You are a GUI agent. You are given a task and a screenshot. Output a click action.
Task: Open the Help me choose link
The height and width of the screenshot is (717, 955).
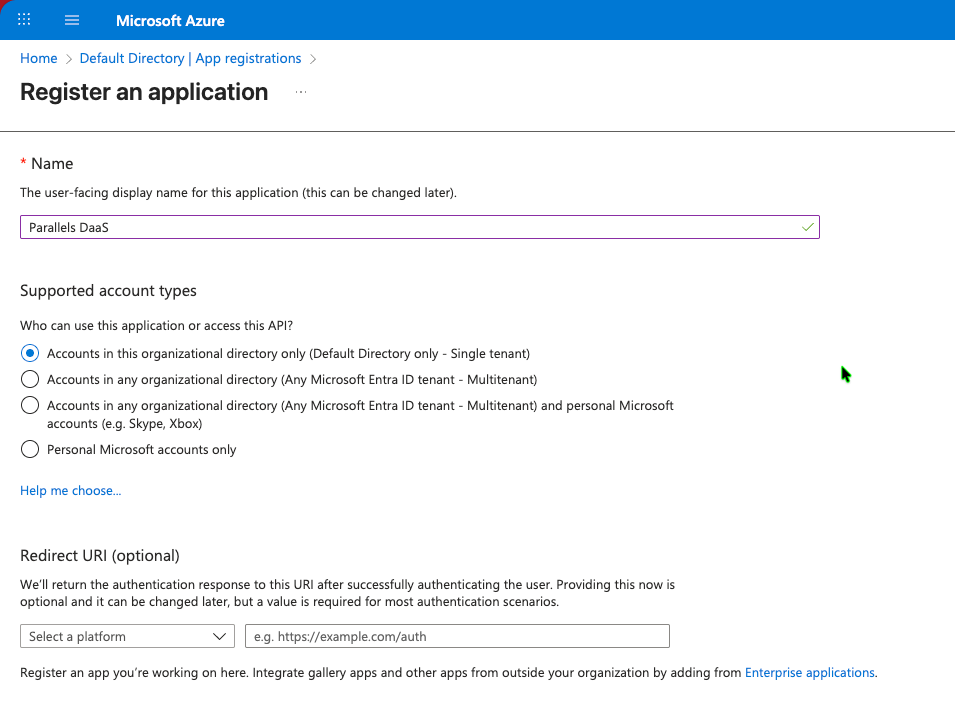coord(70,491)
